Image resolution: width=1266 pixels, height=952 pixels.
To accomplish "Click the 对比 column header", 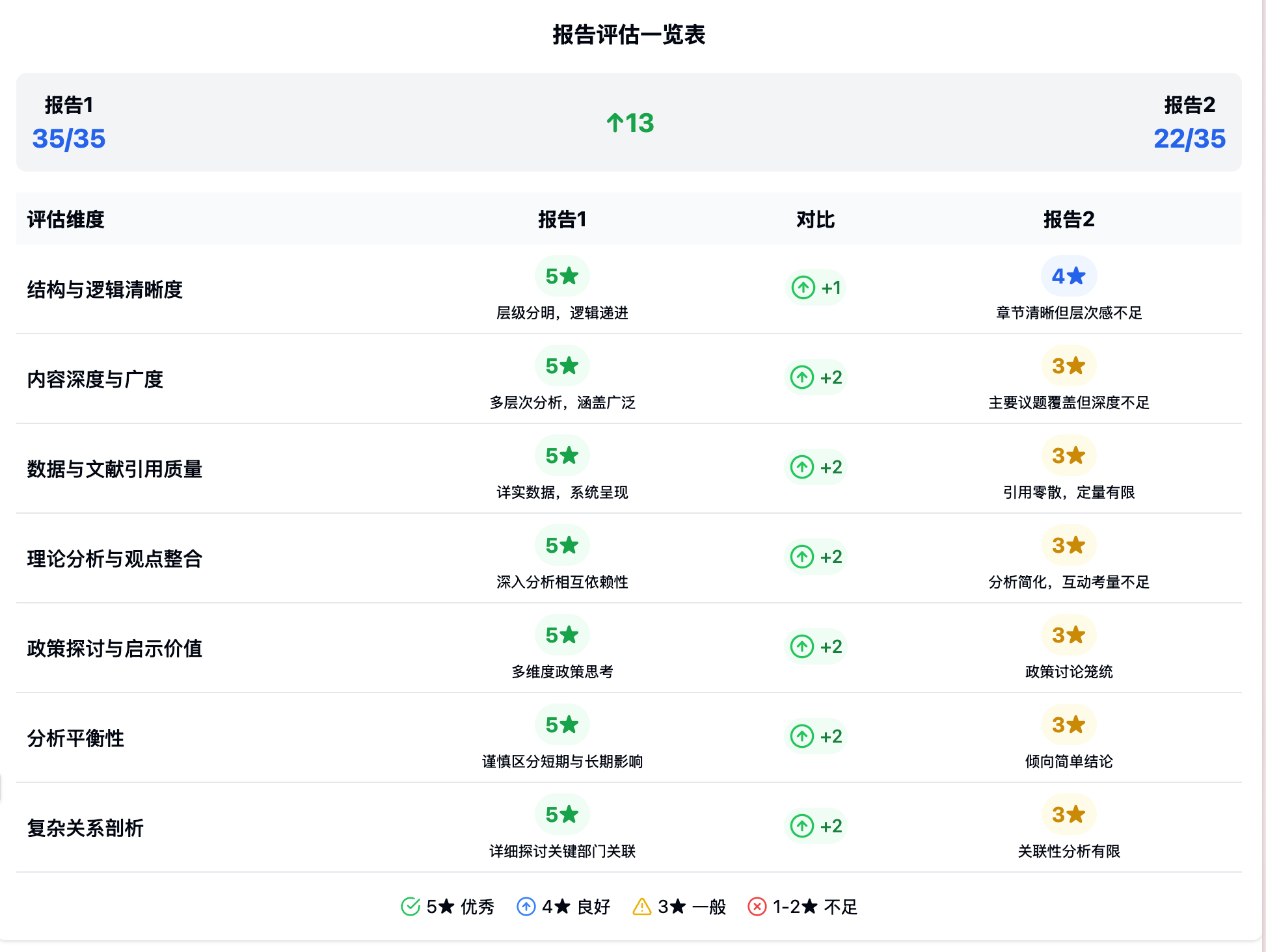I will [x=815, y=220].
